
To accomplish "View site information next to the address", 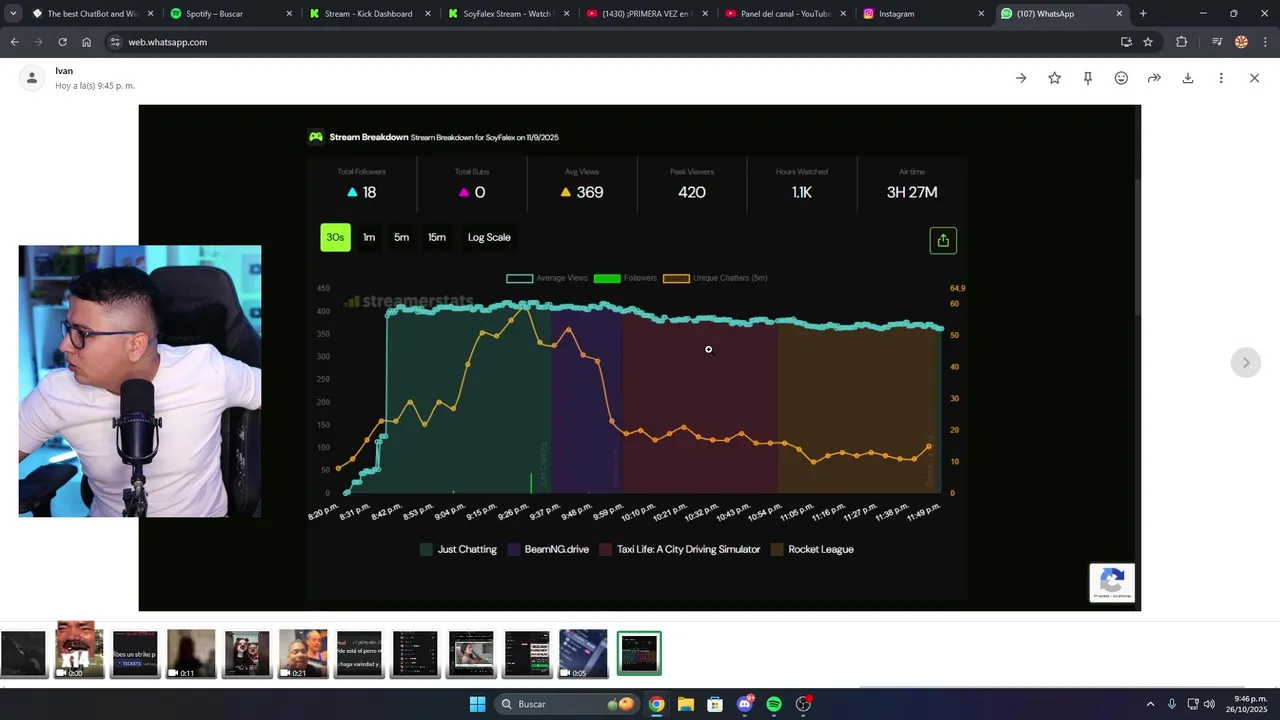I will [x=115, y=42].
